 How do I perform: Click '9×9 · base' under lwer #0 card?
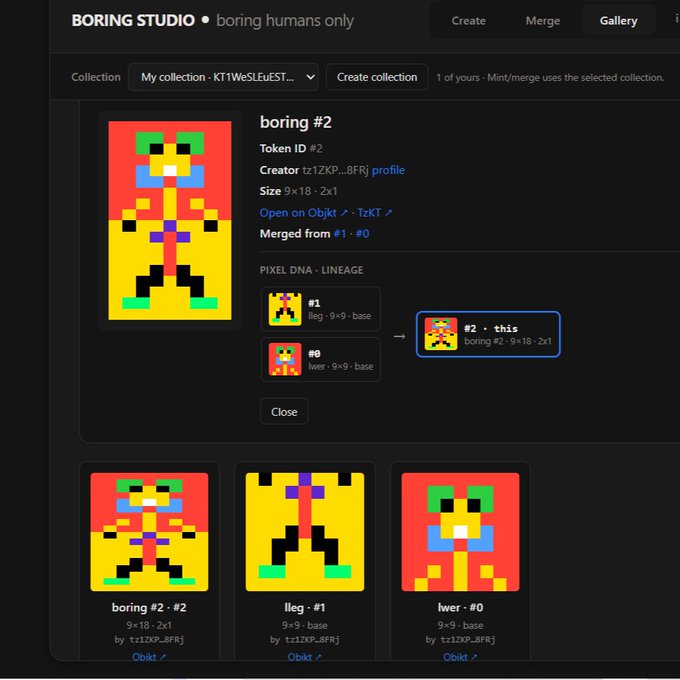click(460, 625)
